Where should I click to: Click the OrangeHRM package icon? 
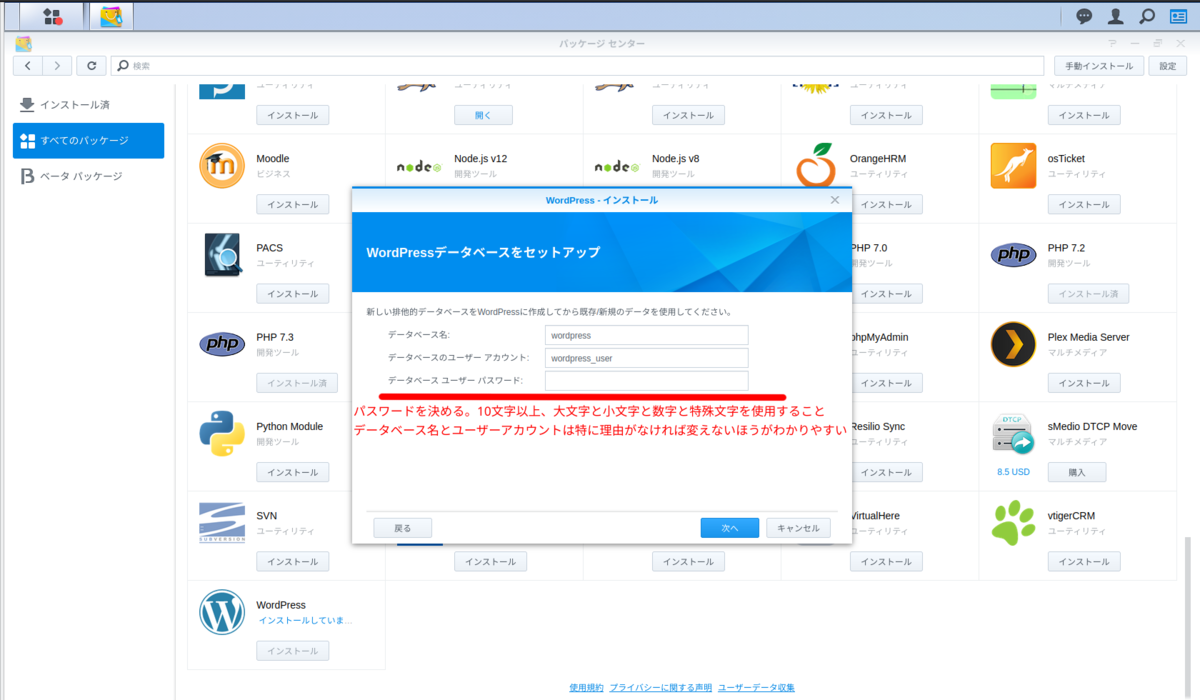[815, 164]
